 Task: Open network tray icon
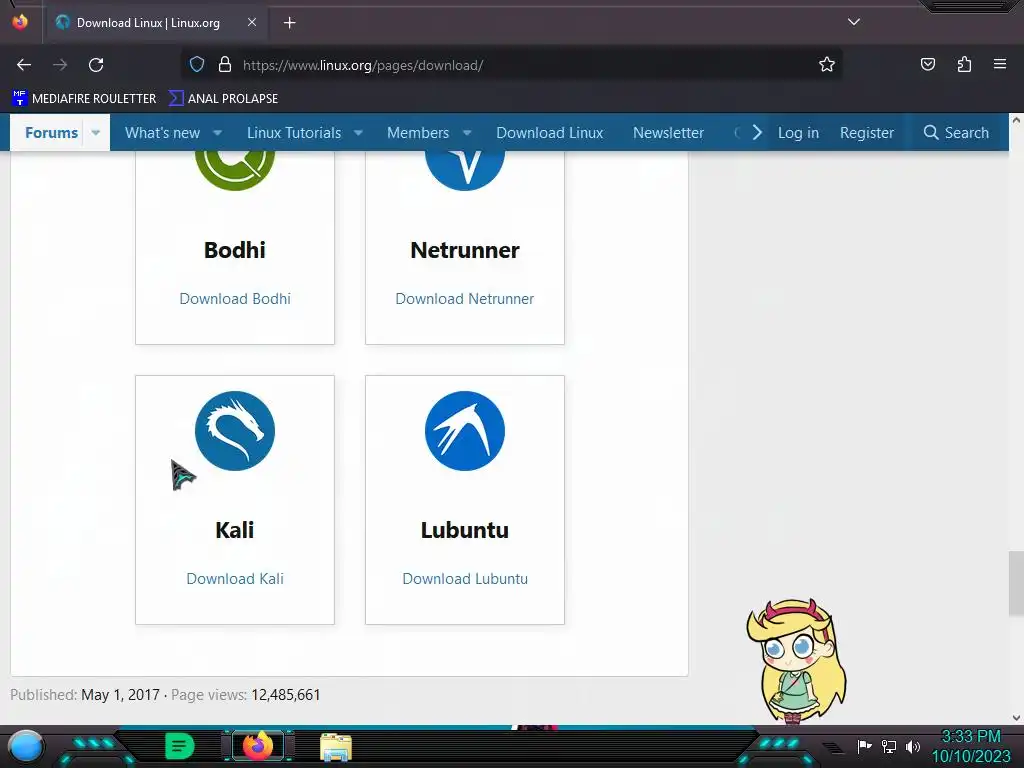click(889, 746)
